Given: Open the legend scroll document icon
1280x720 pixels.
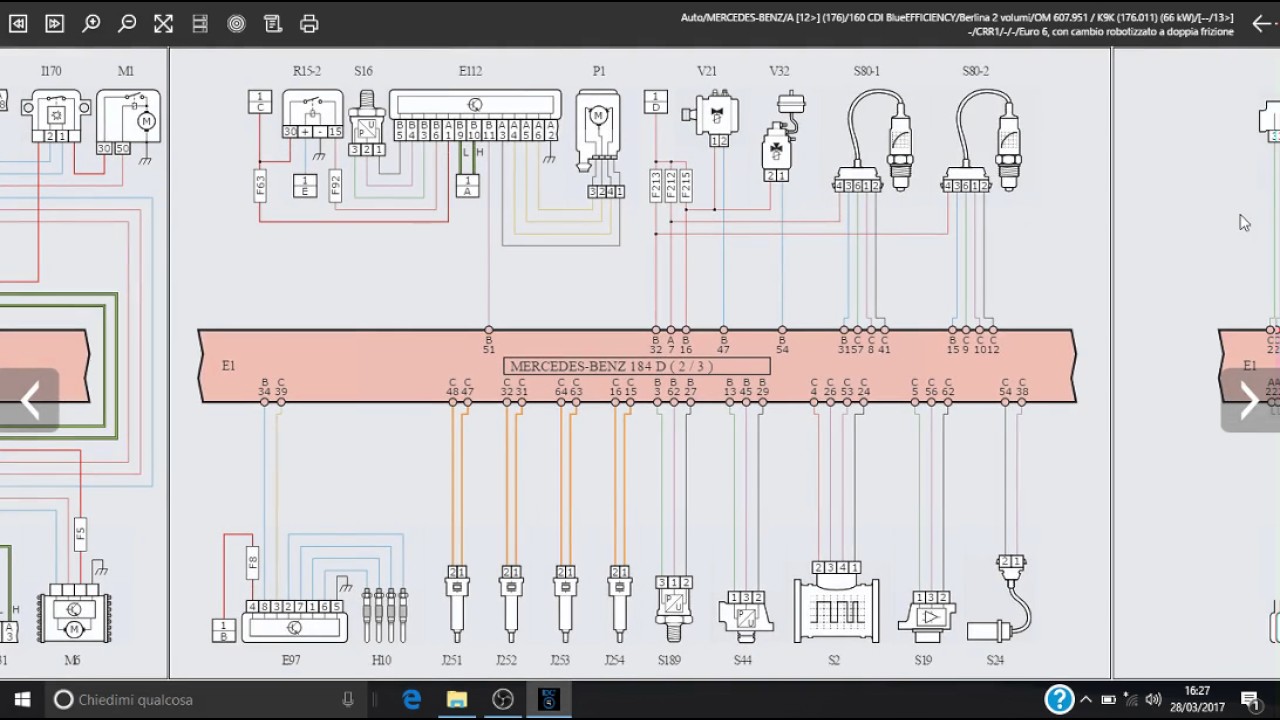Looking at the screenshot, I should 272,24.
